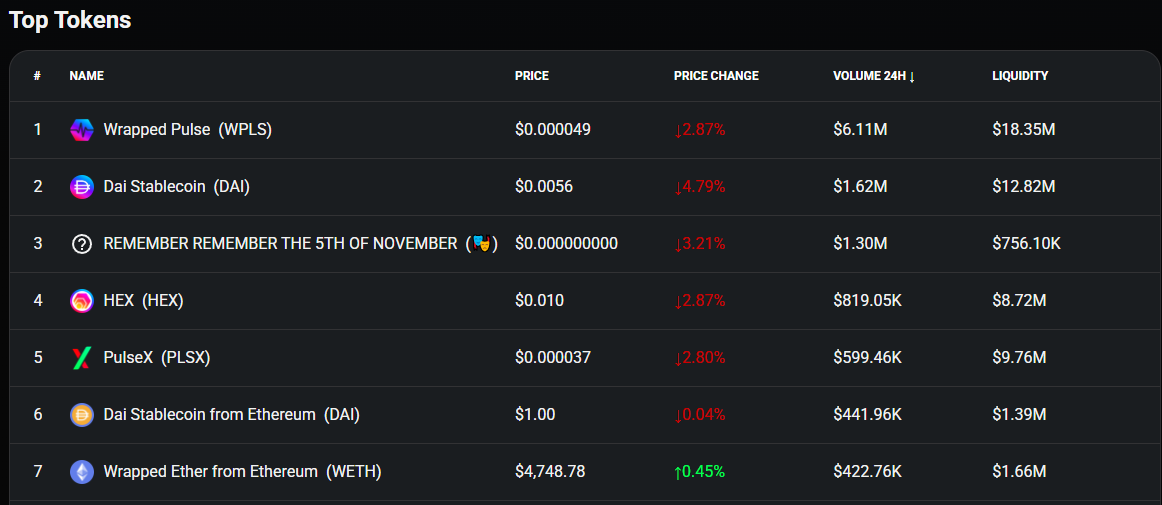Click the 3.21% price change value
Viewport: 1162px width, 505px height.
[700, 243]
